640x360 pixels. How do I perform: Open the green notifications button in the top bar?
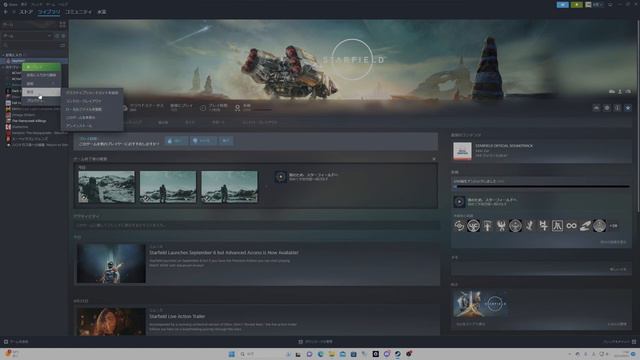[576, 4]
